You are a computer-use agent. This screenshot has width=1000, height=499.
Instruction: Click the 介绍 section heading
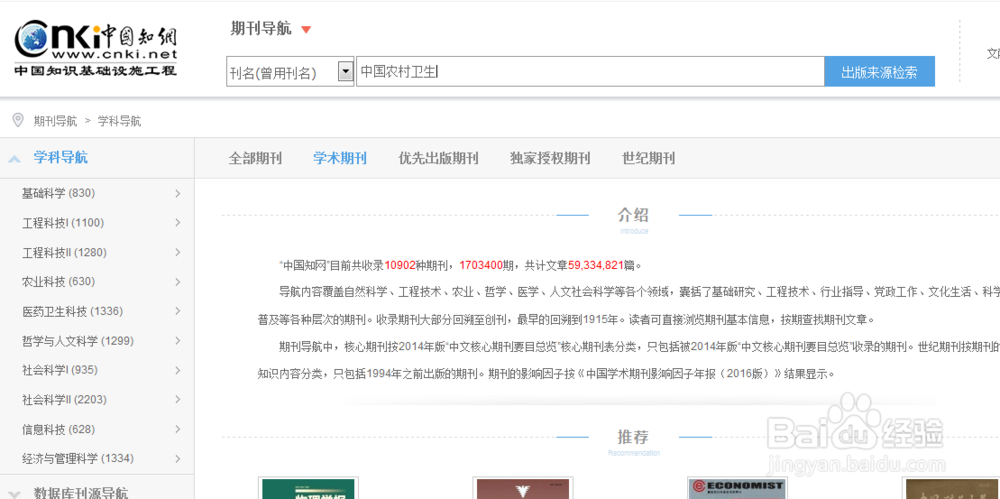coord(633,214)
